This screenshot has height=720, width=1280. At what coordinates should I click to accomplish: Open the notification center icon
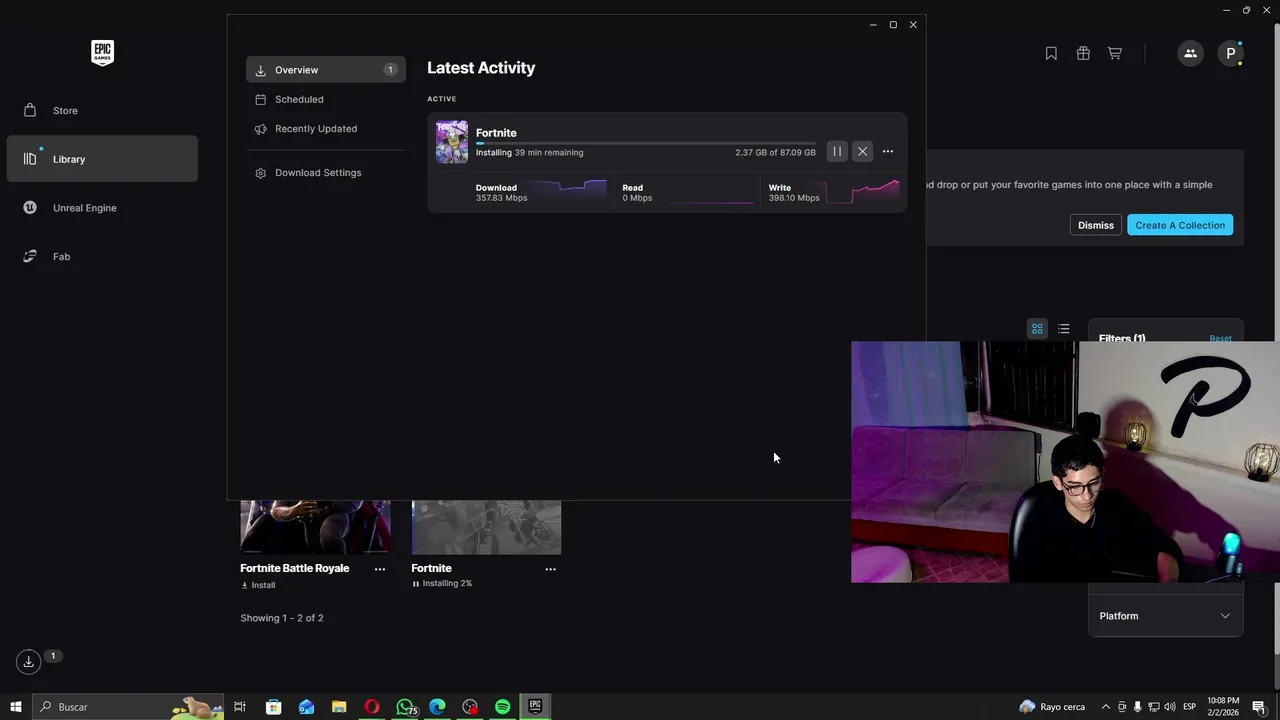click(1259, 707)
